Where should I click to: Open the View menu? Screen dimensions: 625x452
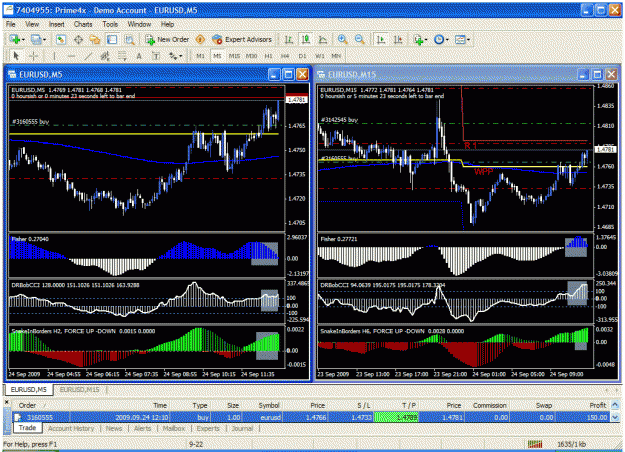(x=32, y=24)
